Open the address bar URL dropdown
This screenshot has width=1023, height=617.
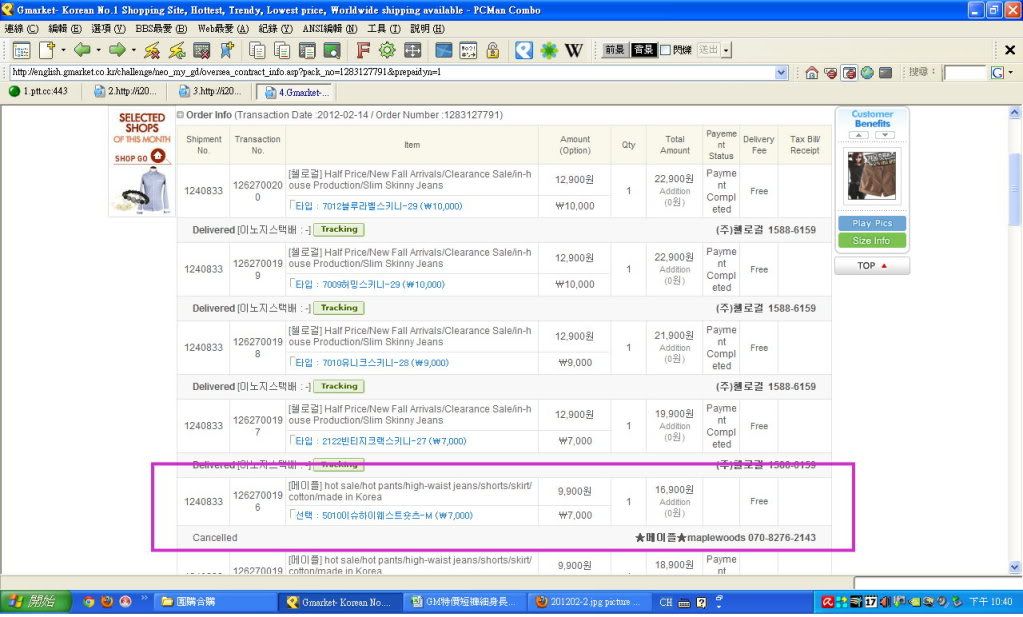tap(783, 73)
